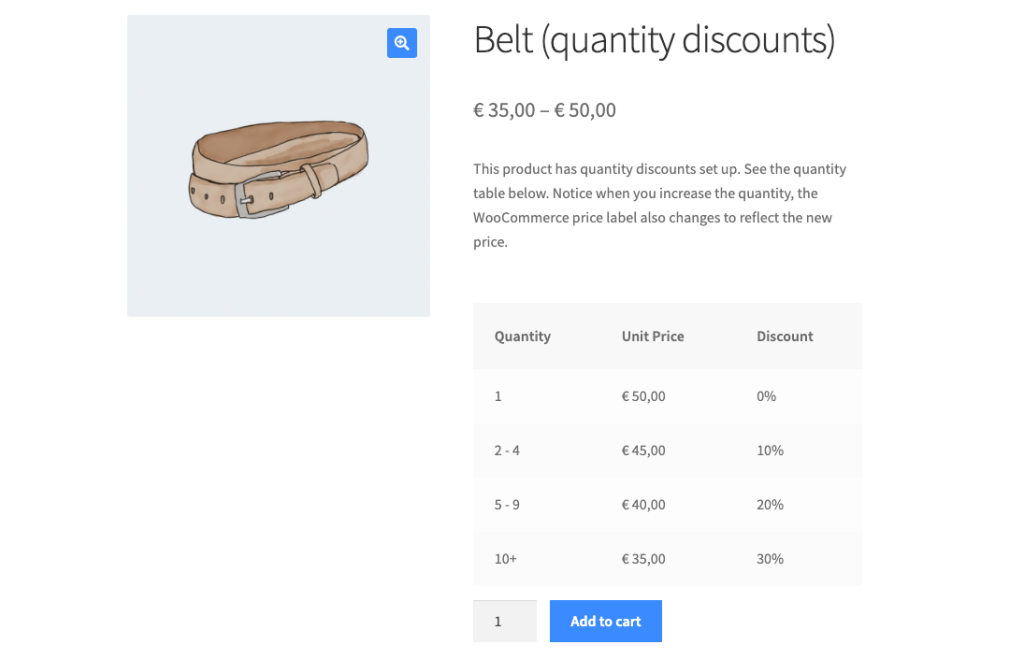Click the Unit Price column header
Viewport: 1024px width, 659px height.
click(x=652, y=336)
